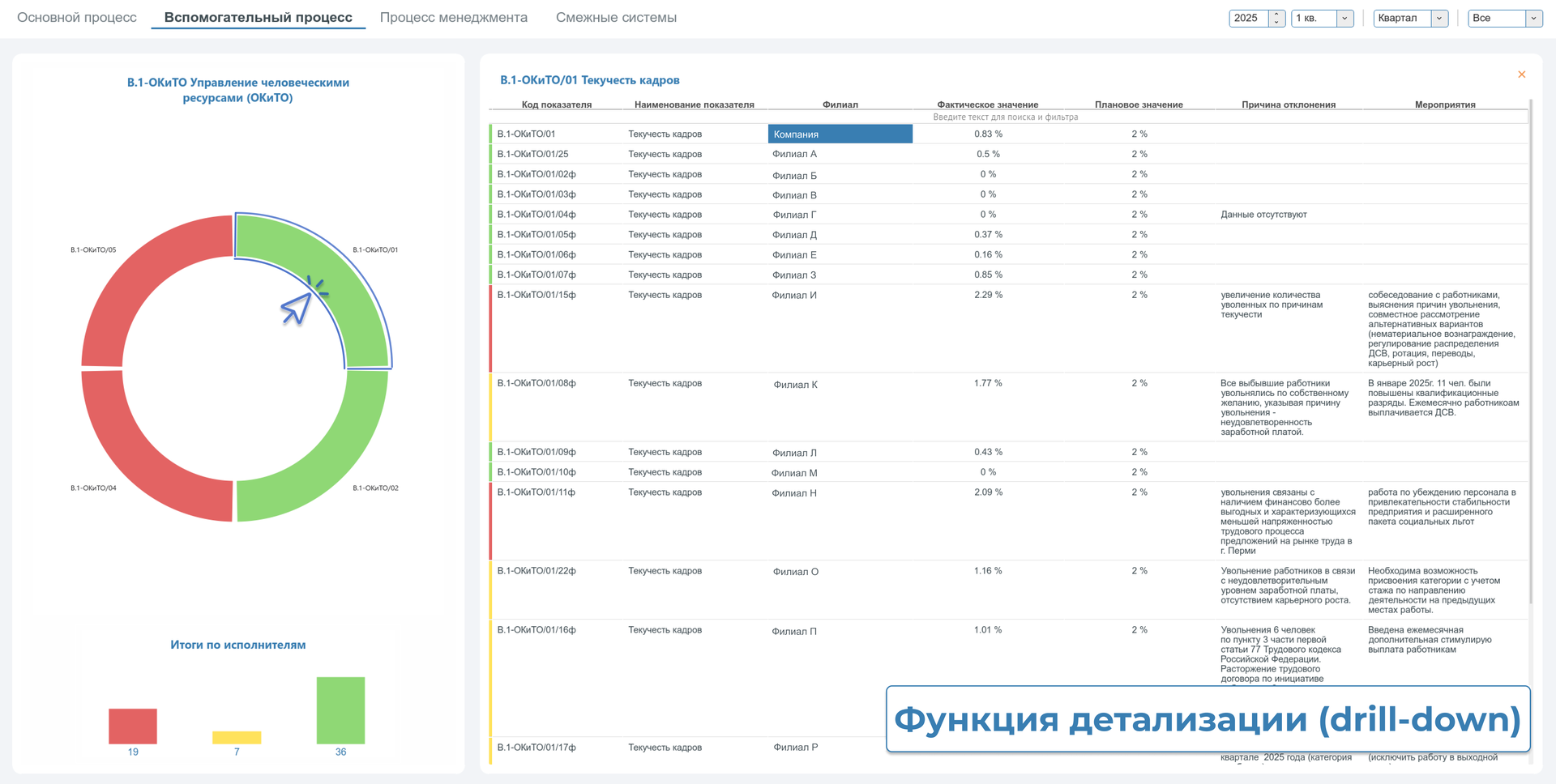The image size is (1556, 784).
Task: Open the 'Процесс менеджмента' tab
Action: tap(453, 18)
